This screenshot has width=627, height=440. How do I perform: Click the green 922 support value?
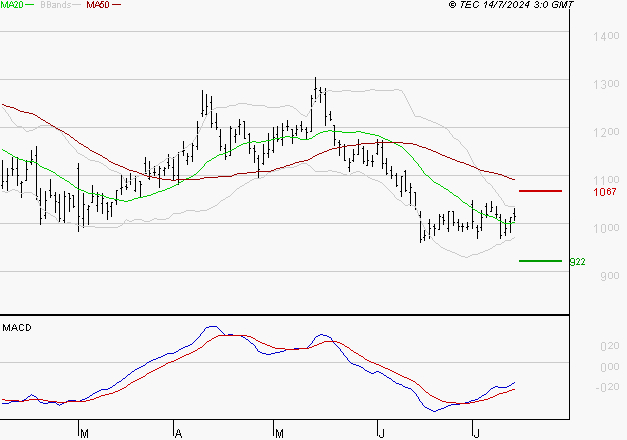click(577, 262)
